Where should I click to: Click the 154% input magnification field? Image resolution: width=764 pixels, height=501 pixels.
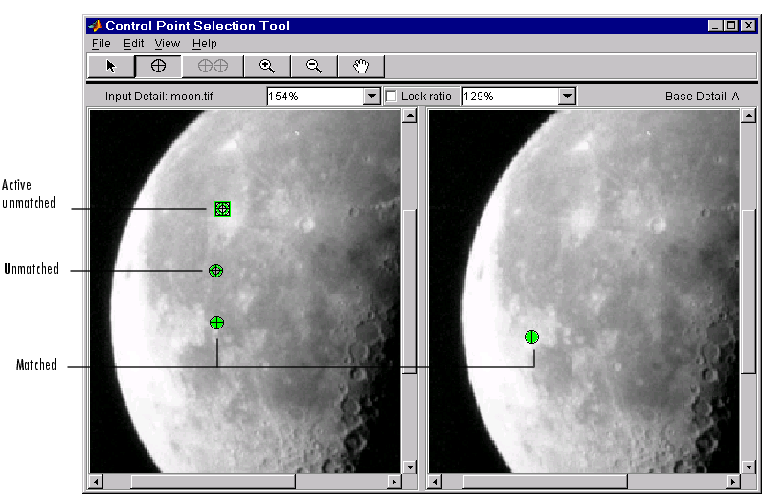point(315,96)
